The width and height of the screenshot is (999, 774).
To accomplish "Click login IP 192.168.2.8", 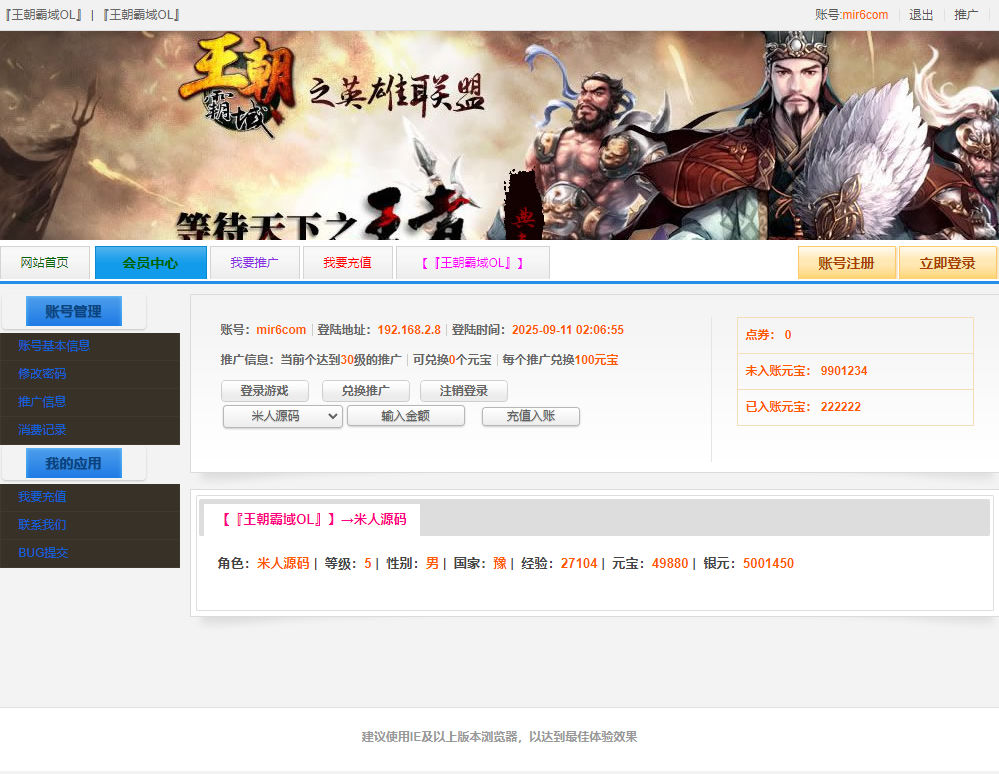I will tap(409, 330).
